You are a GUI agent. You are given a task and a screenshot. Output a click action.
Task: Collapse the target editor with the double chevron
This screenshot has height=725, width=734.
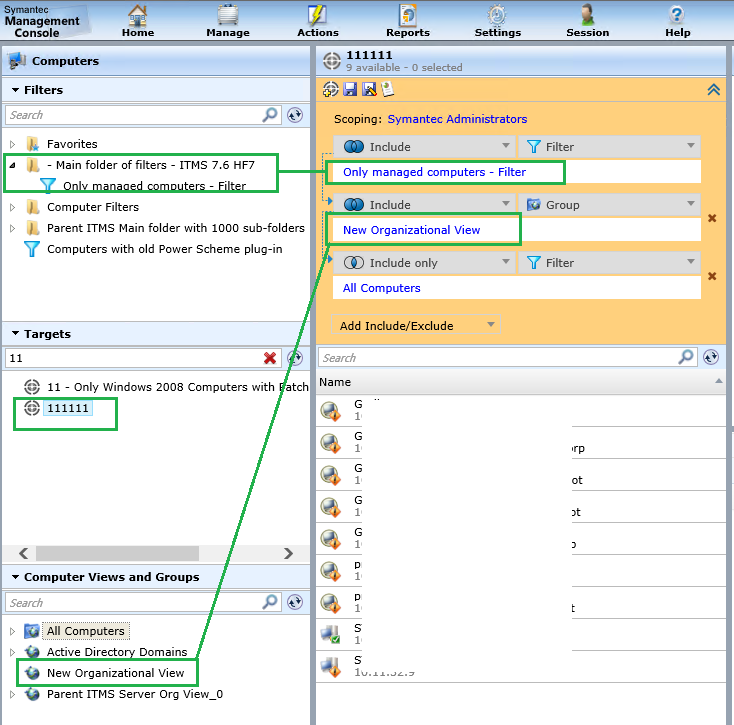(713, 89)
